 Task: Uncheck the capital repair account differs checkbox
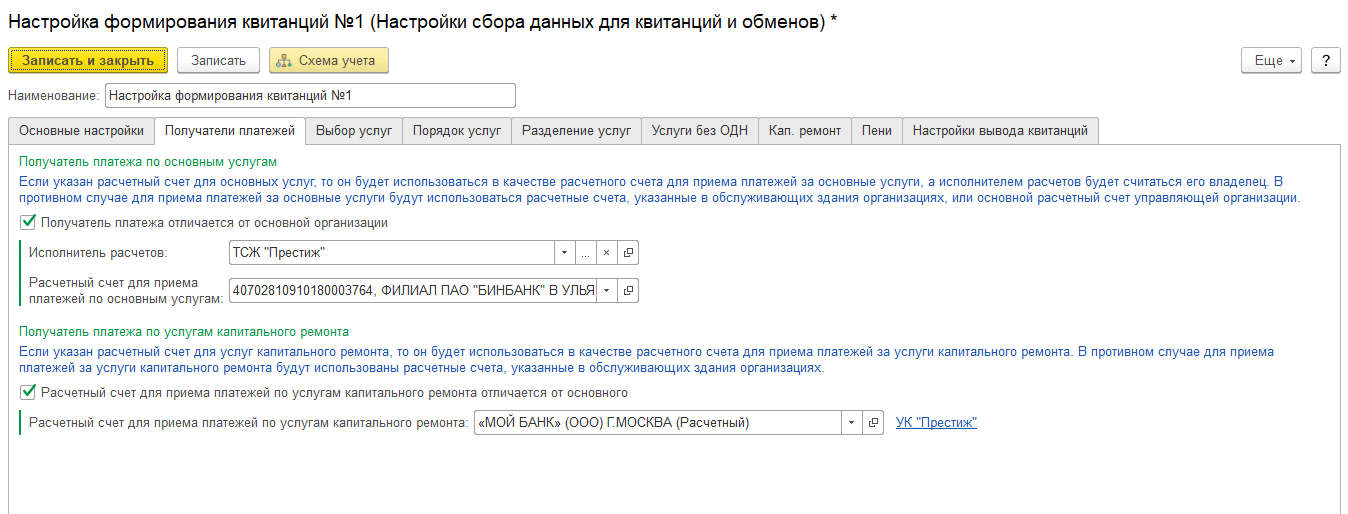[28, 392]
